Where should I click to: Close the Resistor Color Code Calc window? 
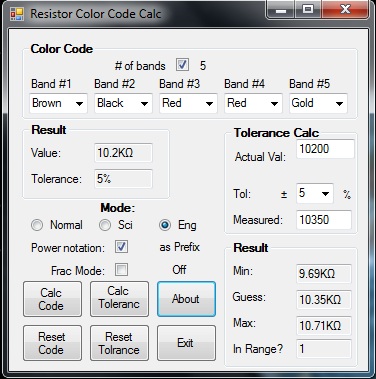tap(345, 10)
